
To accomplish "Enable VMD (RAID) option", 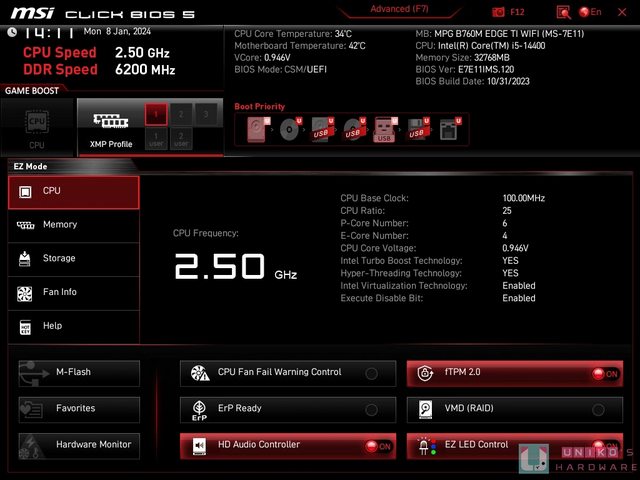I will pyautogui.click(x=598, y=410).
